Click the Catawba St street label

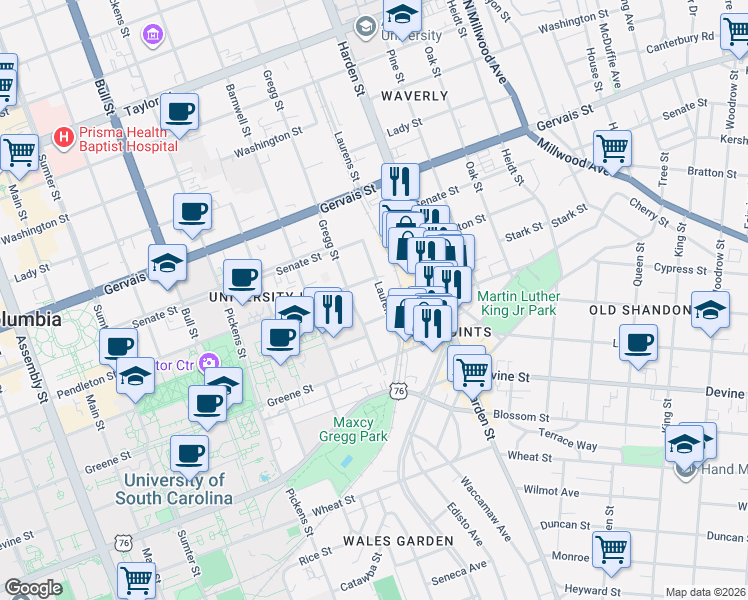[x=361, y=572]
